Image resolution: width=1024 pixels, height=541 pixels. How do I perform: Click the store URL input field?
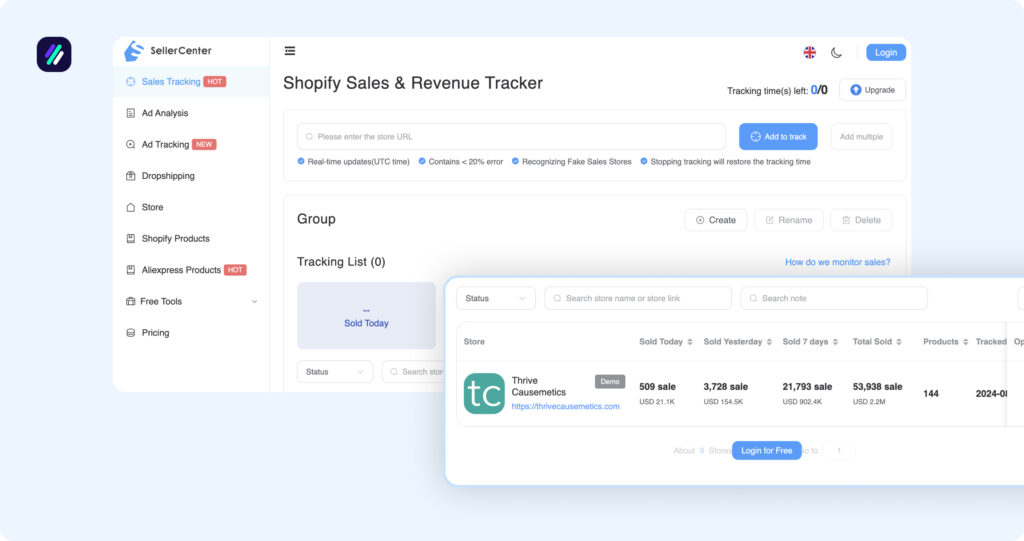pyautogui.click(x=511, y=137)
